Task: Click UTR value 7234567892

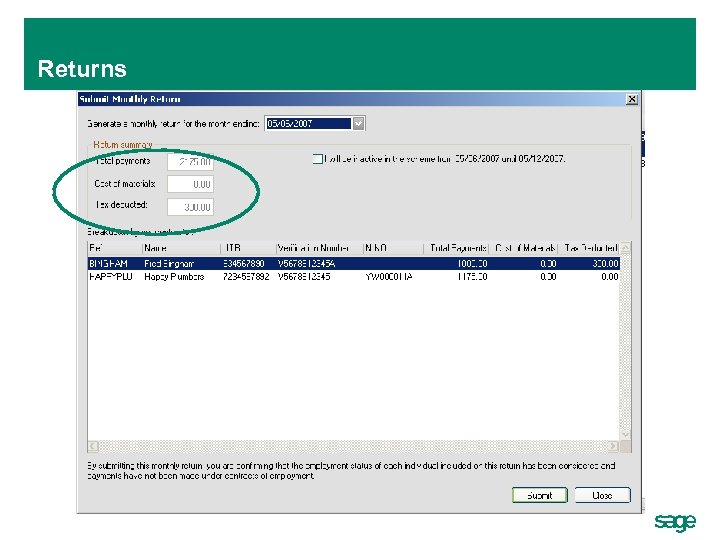Action: point(246,277)
